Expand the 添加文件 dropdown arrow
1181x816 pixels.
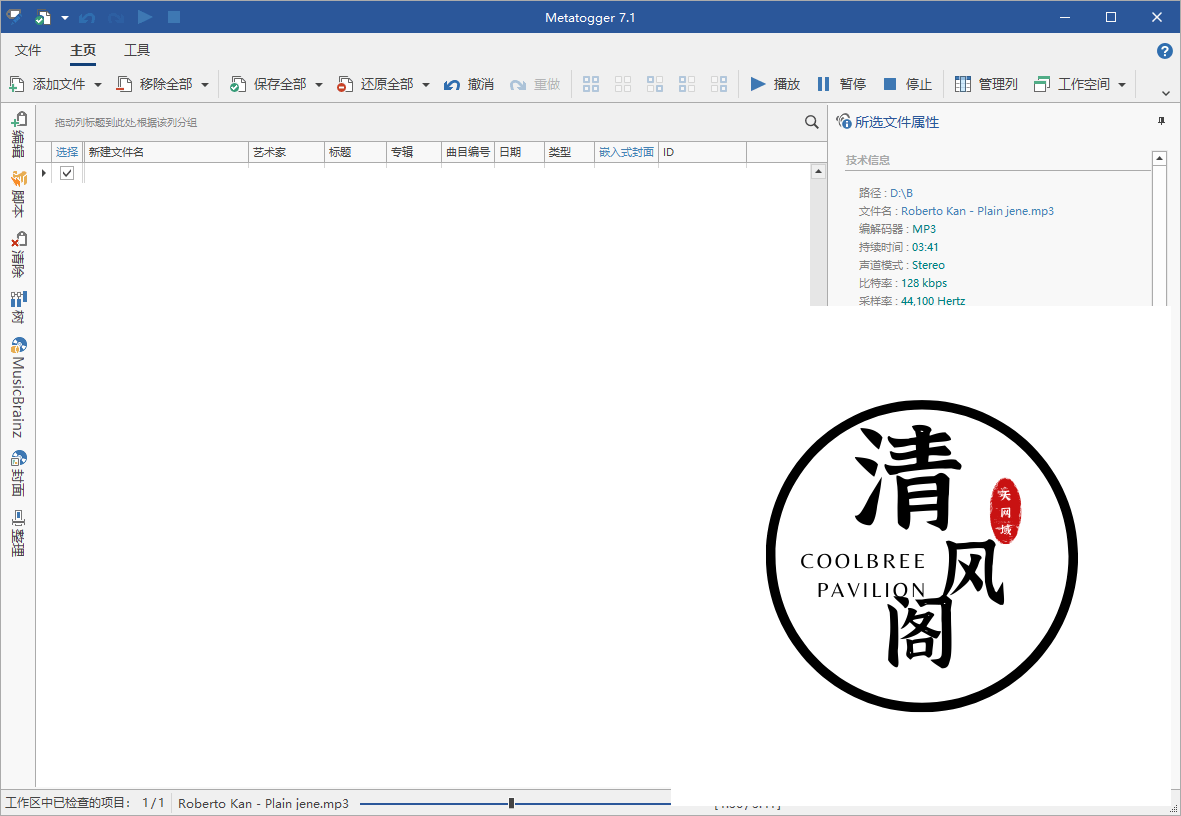[x=98, y=84]
